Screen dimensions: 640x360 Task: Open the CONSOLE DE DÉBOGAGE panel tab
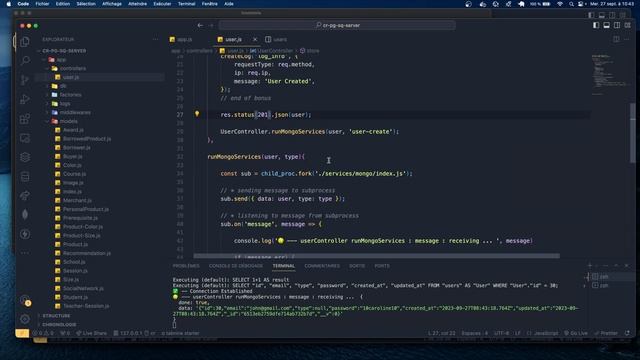coord(236,266)
